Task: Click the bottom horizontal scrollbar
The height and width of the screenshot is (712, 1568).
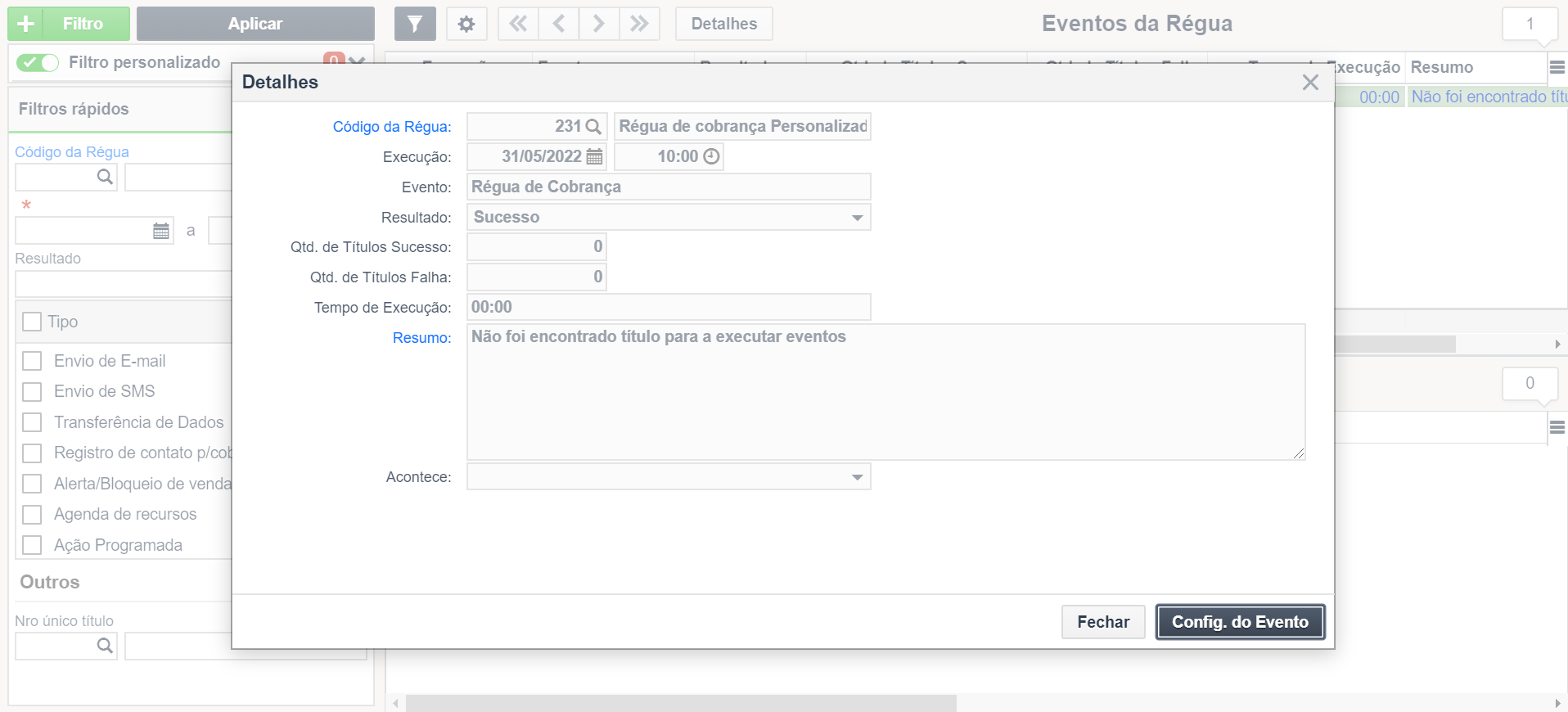Action: coord(679,703)
